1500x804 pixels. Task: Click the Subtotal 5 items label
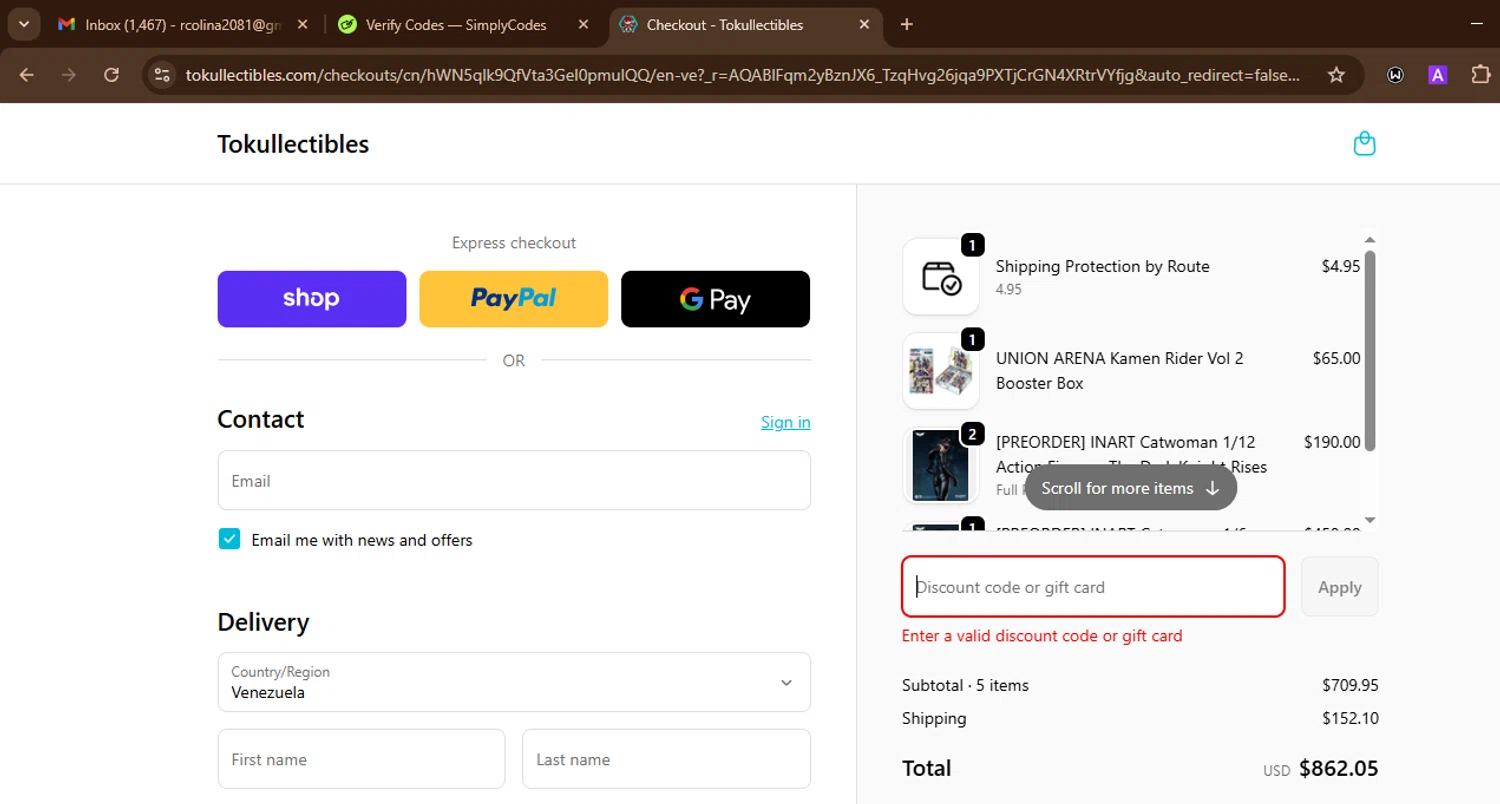tap(965, 685)
